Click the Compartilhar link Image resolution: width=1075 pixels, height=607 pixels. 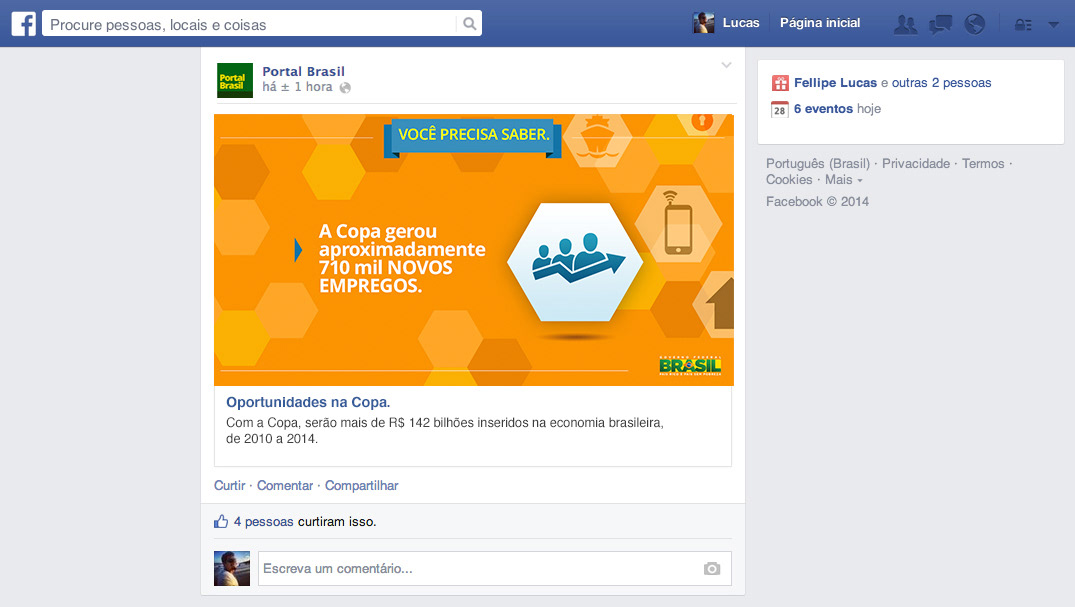[x=361, y=486]
